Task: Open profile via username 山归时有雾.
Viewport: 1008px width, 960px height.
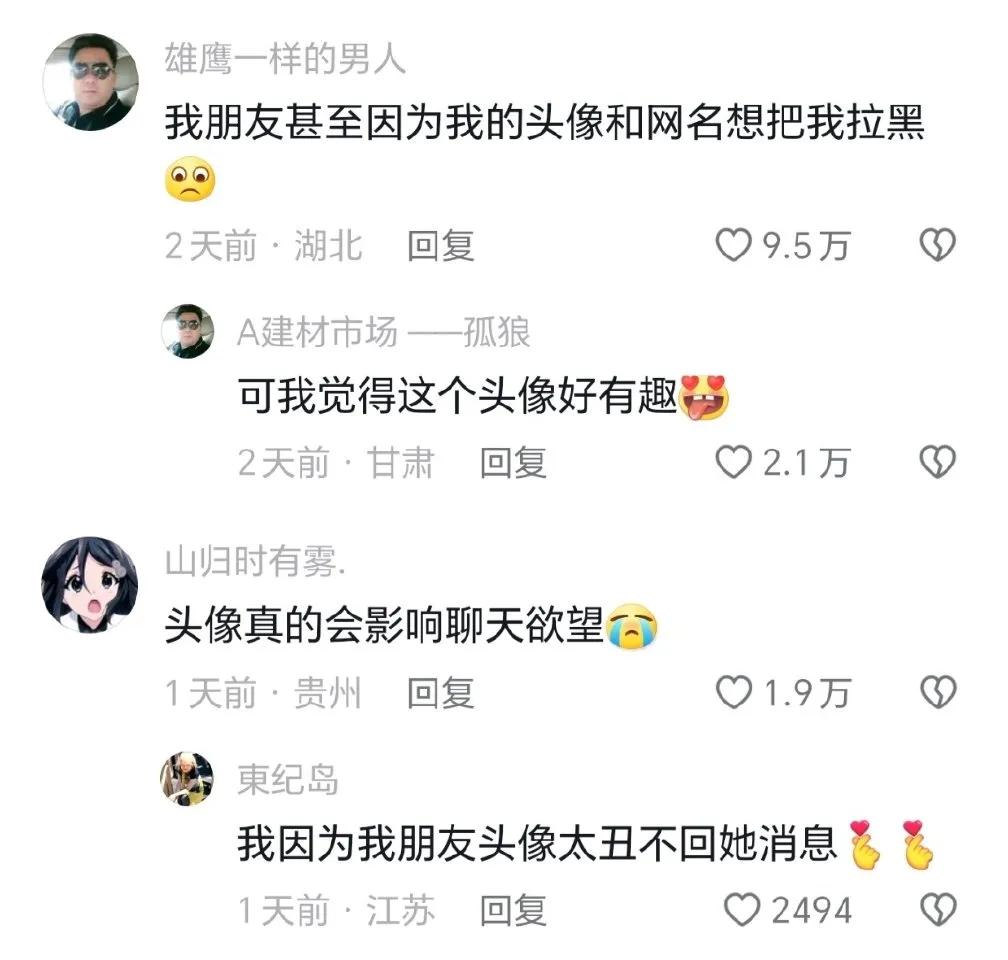Action: click(x=255, y=561)
